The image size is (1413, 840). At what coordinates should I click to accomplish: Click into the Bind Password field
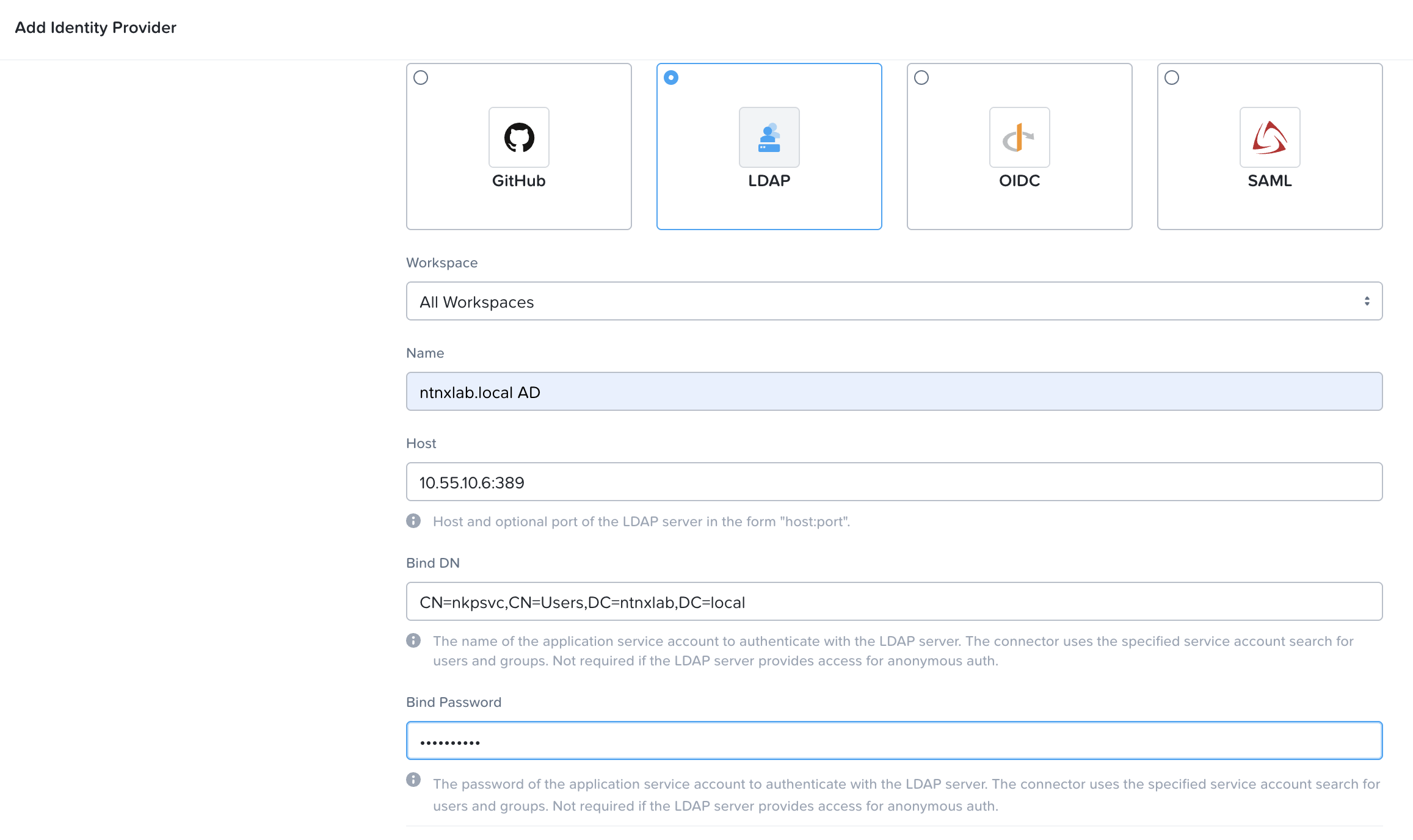tap(894, 740)
